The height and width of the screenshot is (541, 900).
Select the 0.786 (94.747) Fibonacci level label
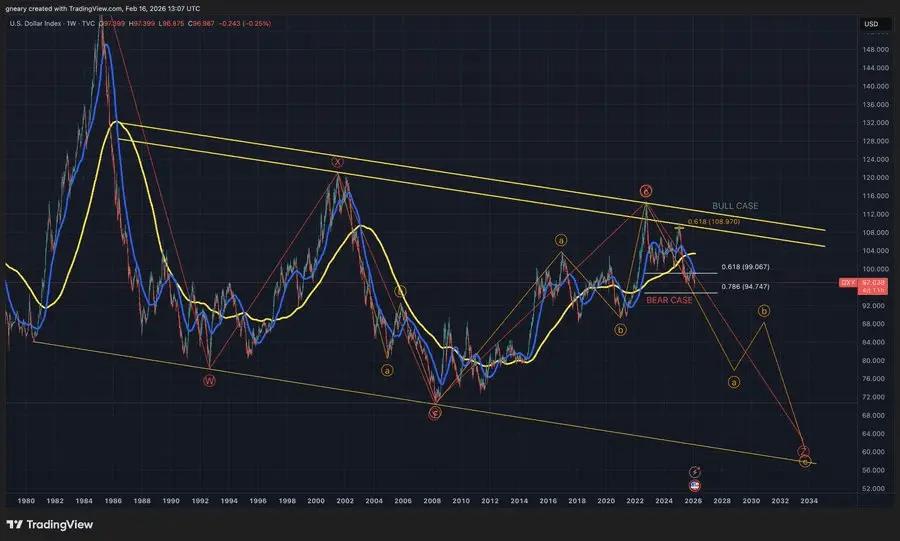(x=744, y=287)
